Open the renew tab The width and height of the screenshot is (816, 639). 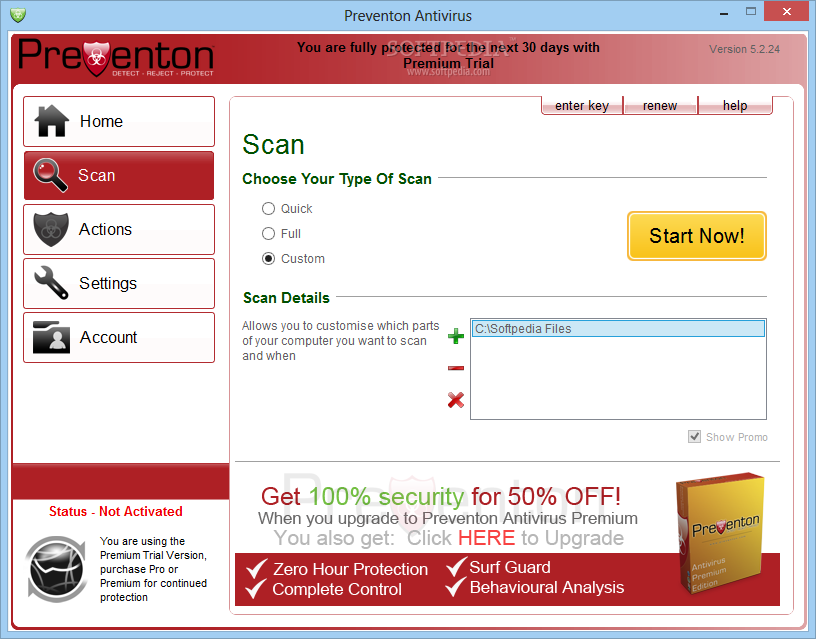[x=660, y=106]
